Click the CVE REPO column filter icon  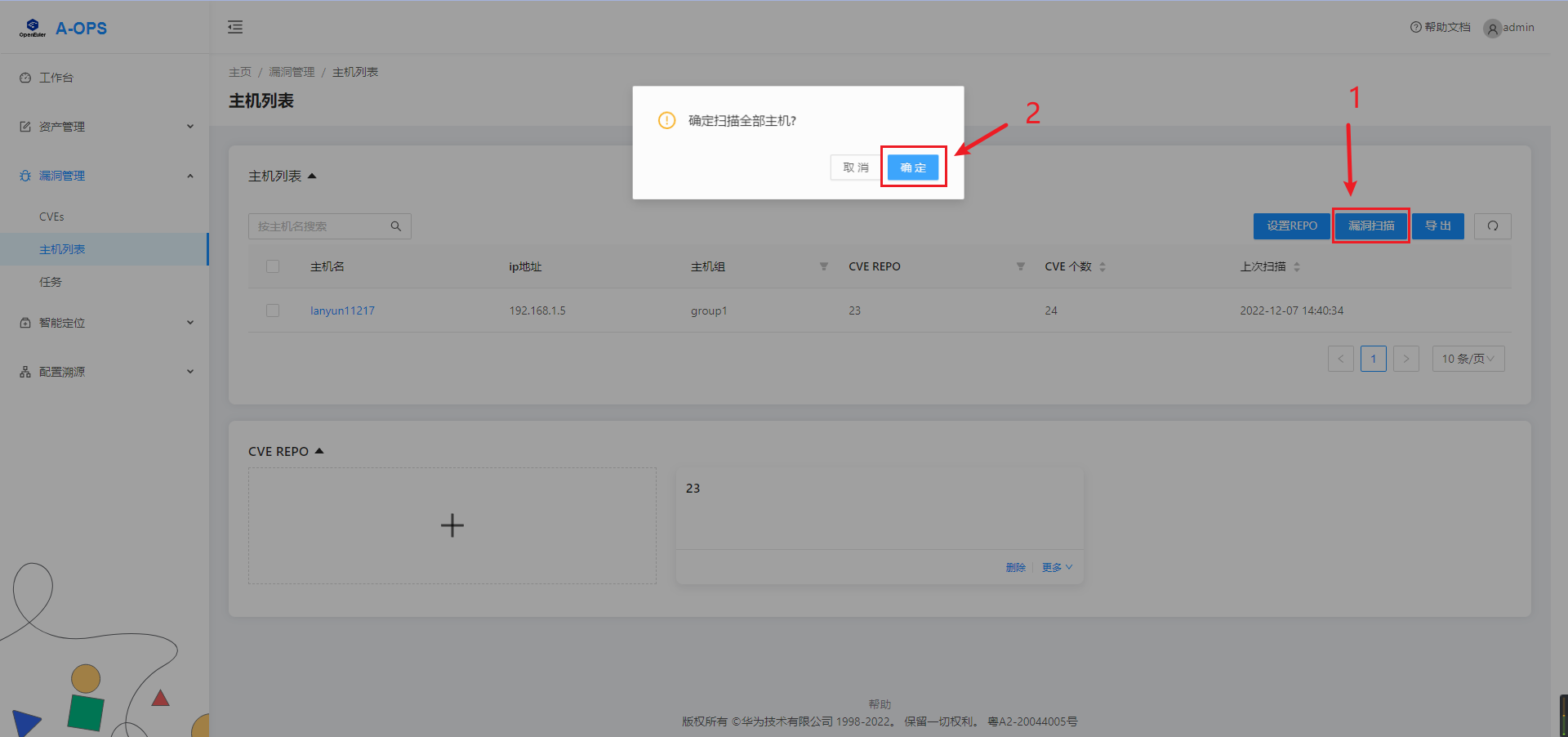(x=1020, y=266)
